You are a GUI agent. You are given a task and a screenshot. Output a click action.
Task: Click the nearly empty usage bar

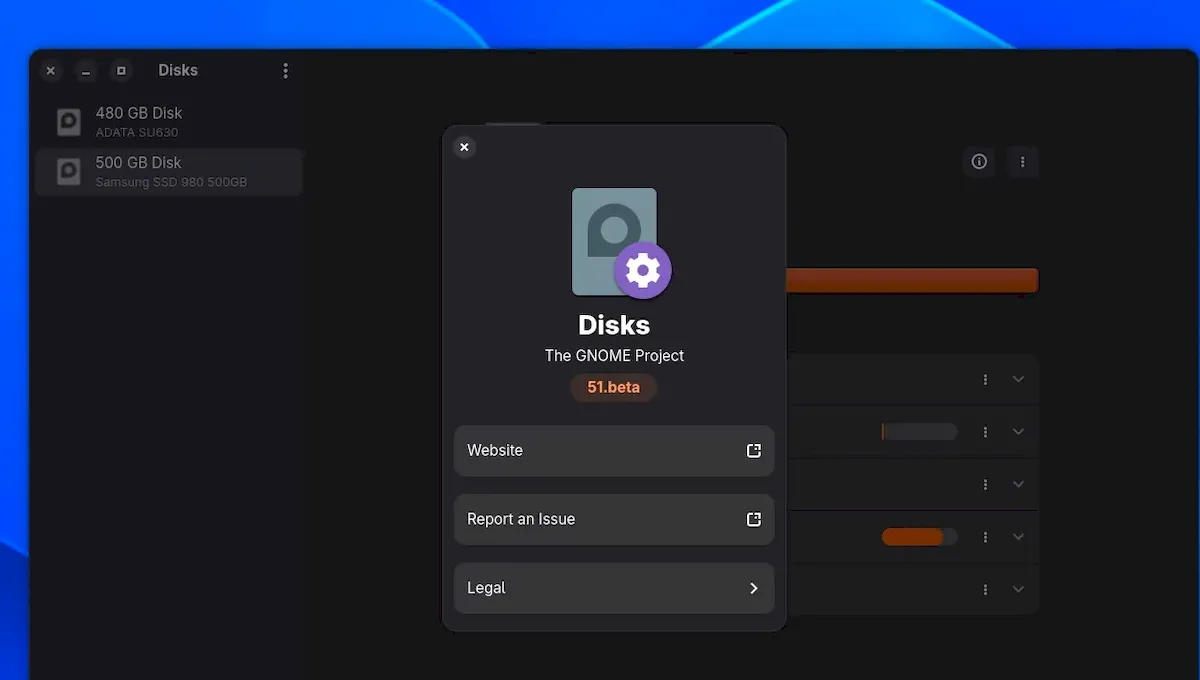click(919, 432)
